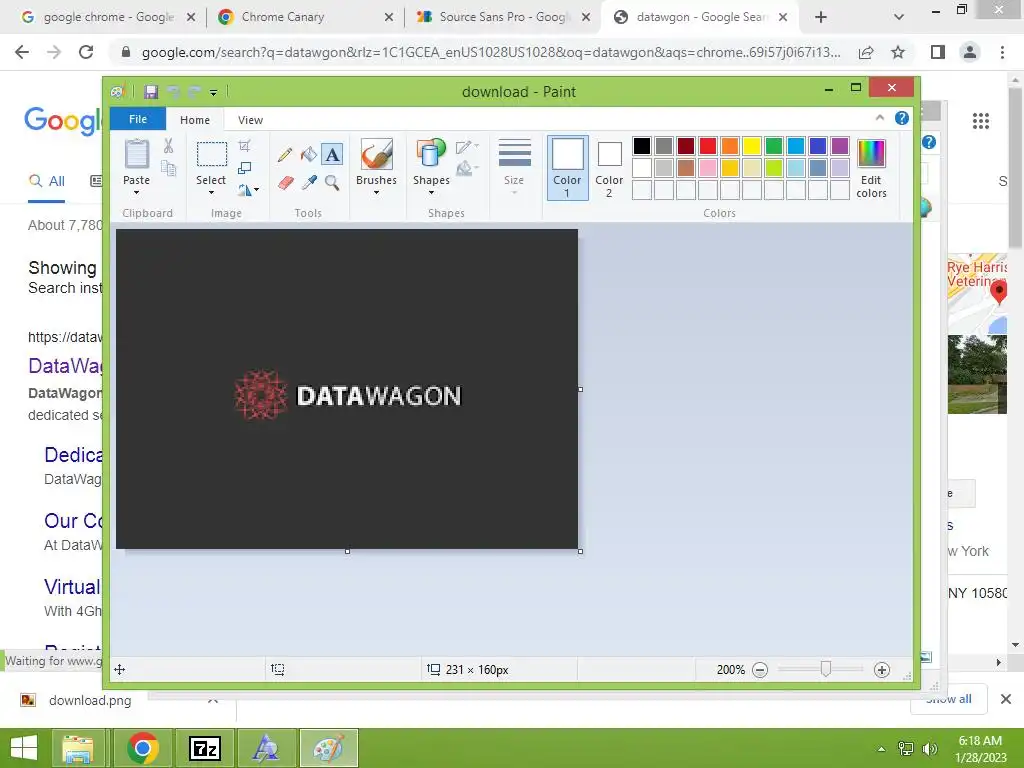The image size is (1024, 768).
Task: Reload the page in Chrome
Action: pos(86,52)
